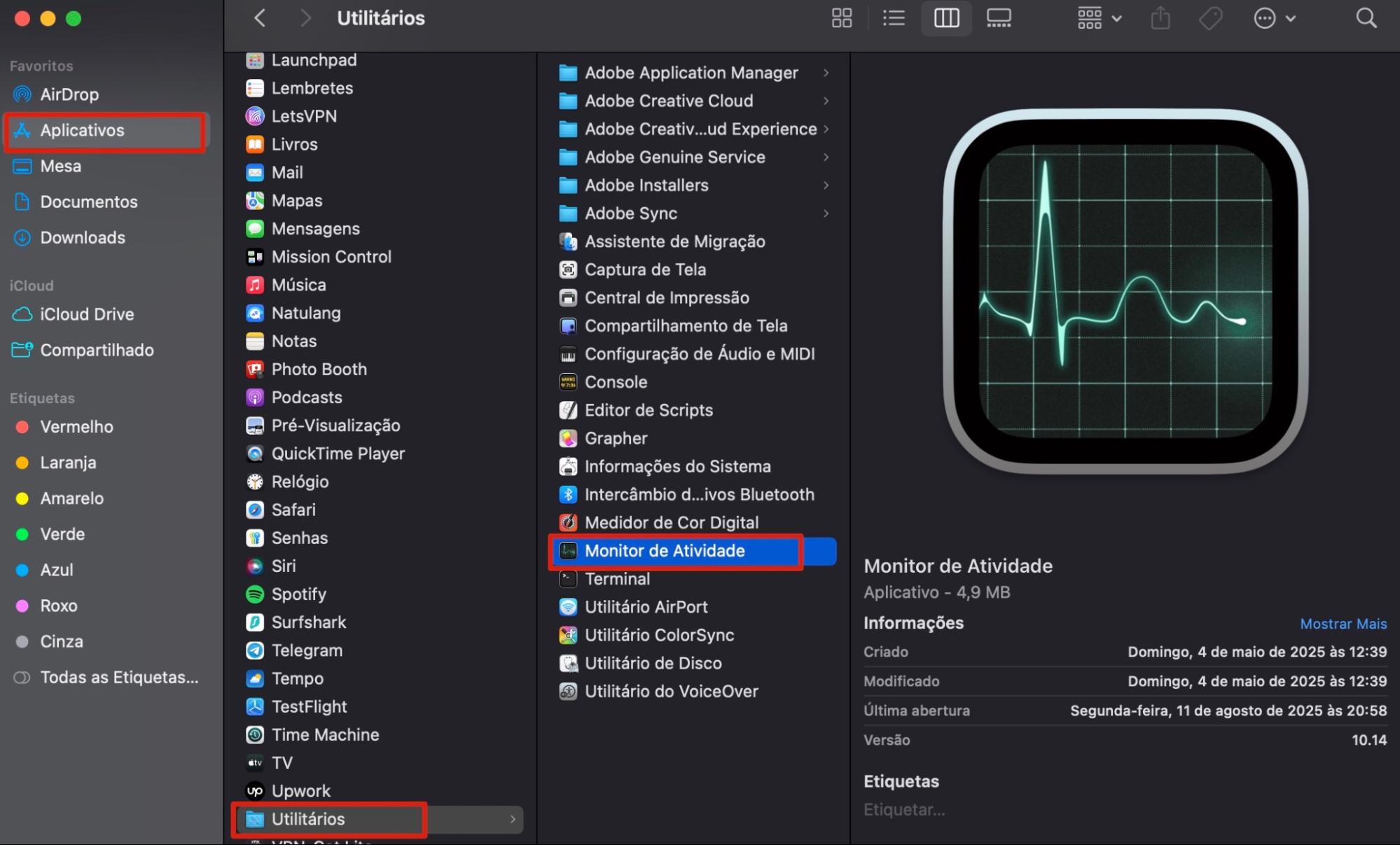Viewport: 1400px width, 845px height.
Task: Switch to list view
Action: (x=894, y=18)
